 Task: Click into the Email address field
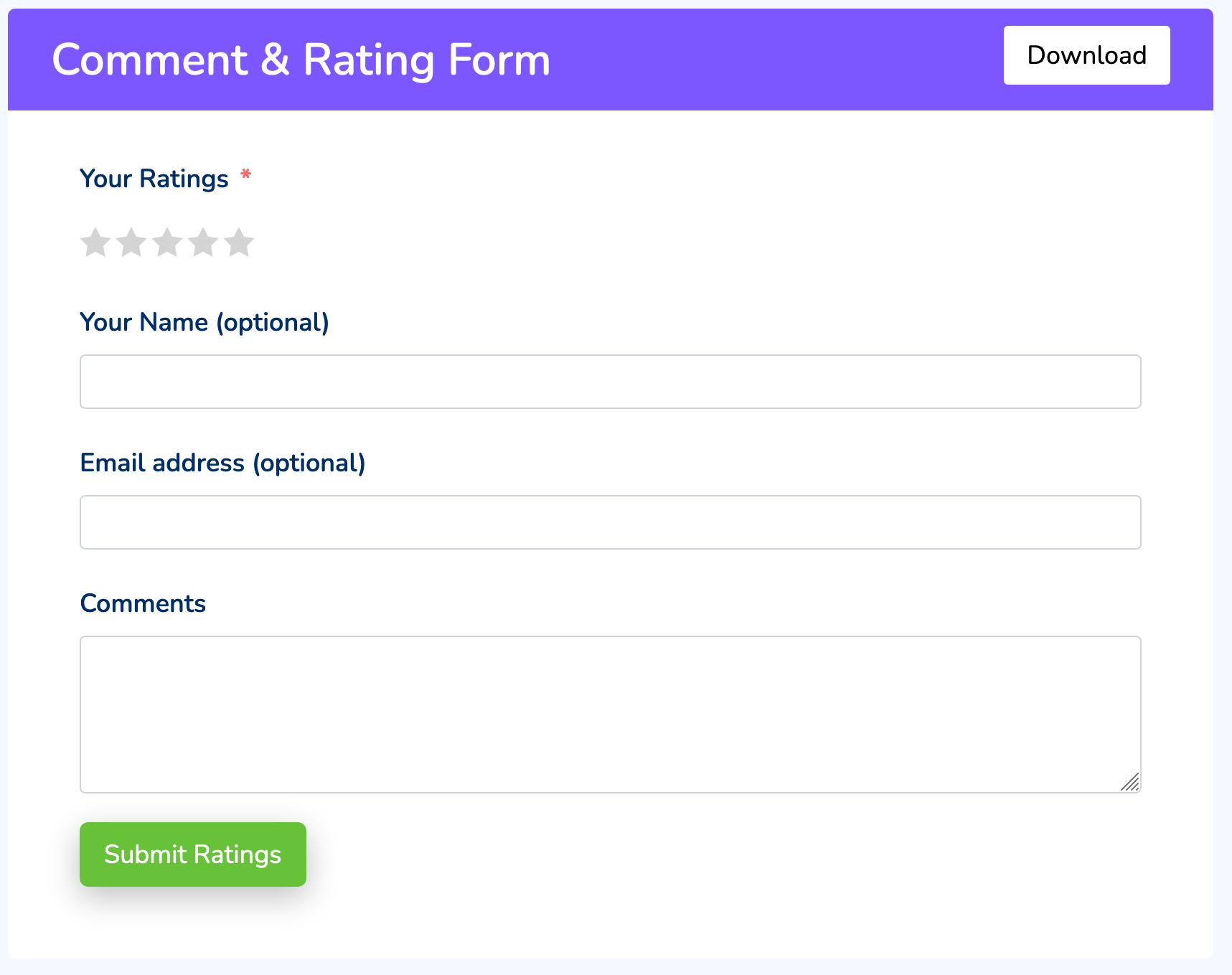[610, 522]
